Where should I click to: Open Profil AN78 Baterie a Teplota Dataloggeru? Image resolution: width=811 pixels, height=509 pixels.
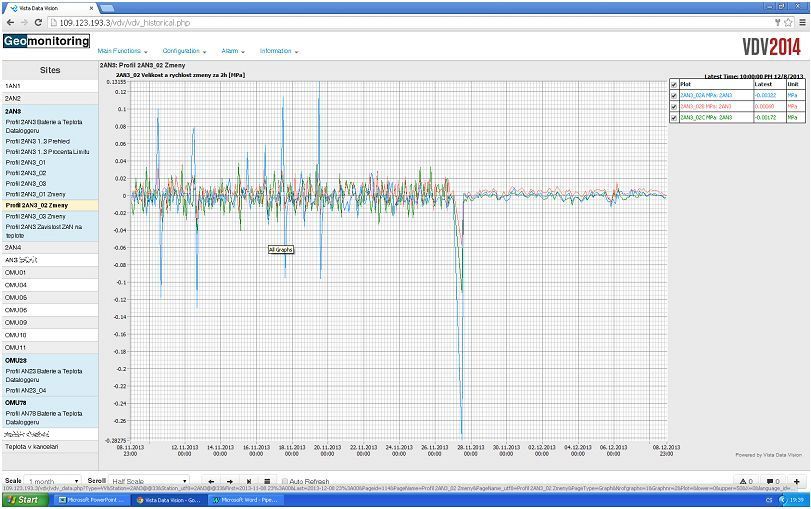44,418
